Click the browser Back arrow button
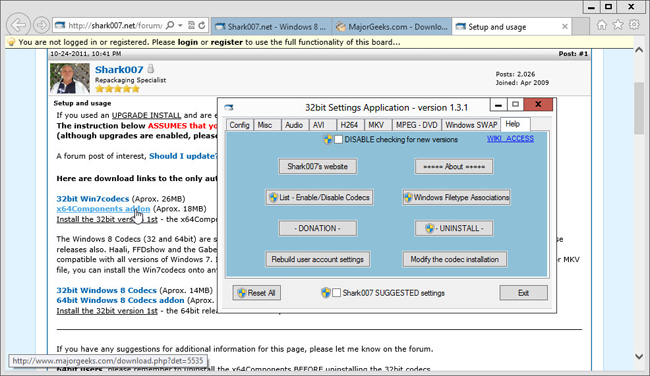This screenshot has height=376, width=650. click(19, 25)
